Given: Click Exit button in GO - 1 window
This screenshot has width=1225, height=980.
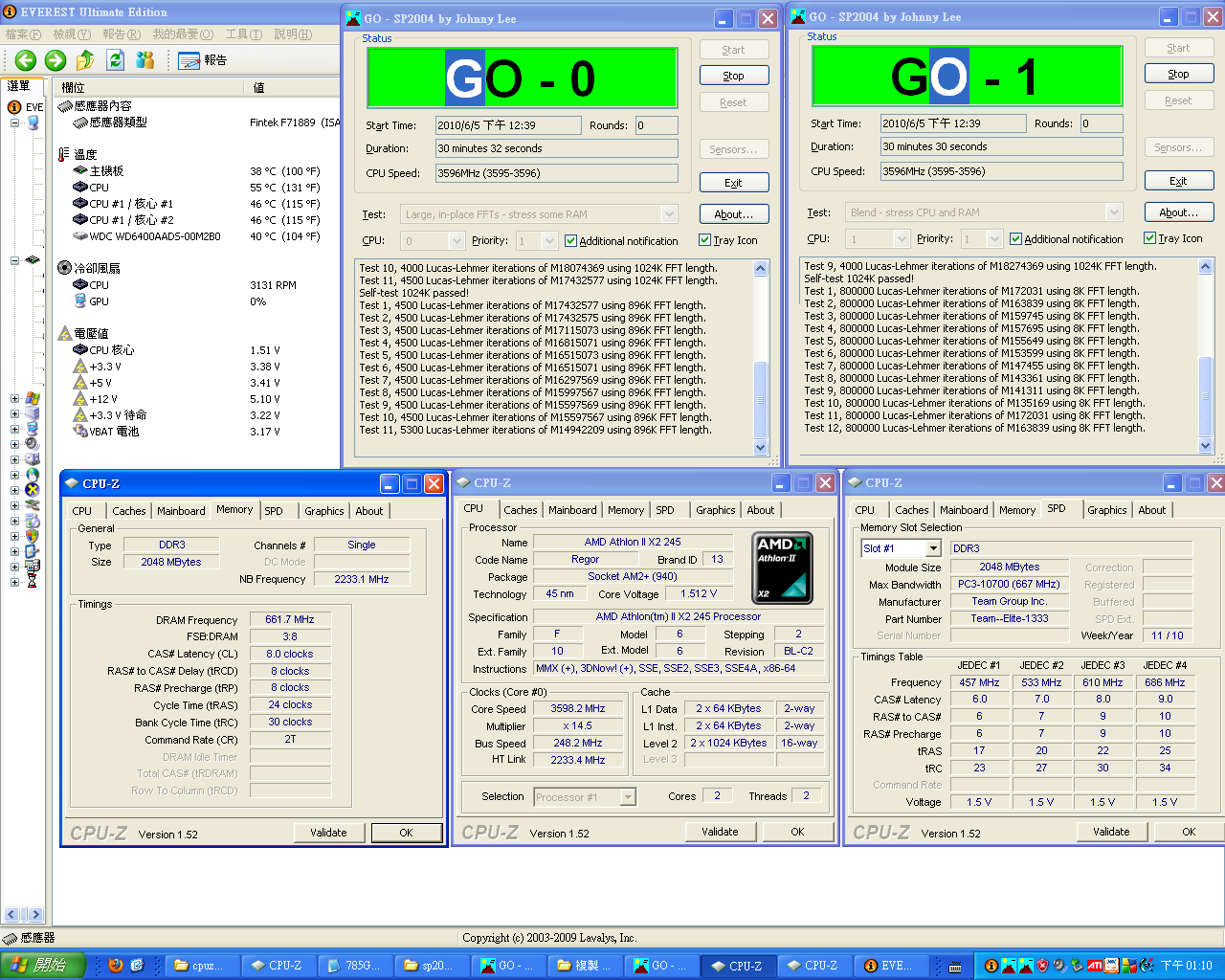Looking at the screenshot, I should 1178,181.
